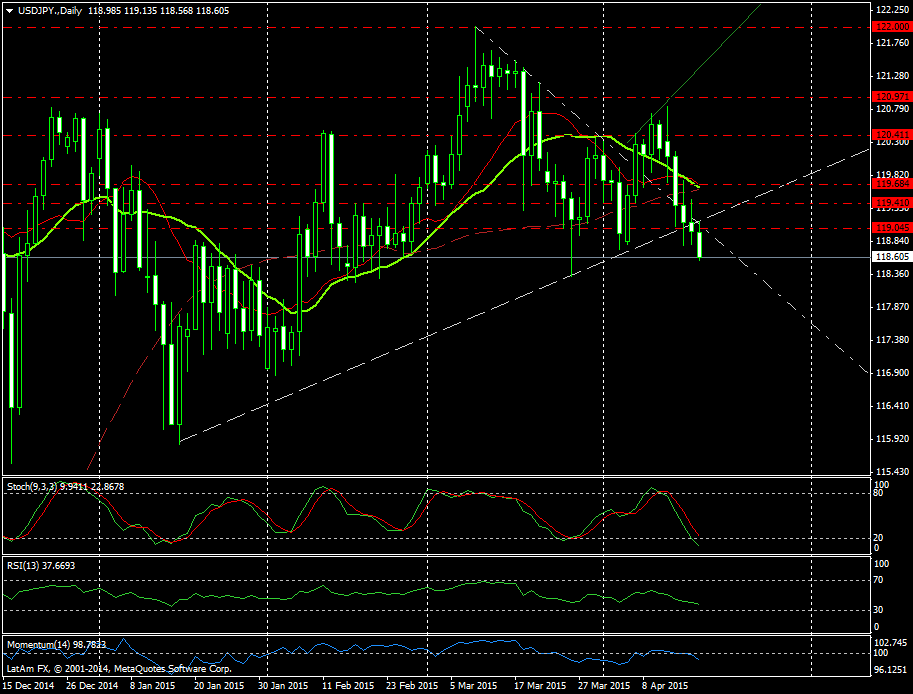Select the 119.410 red price label
913x694 pixels.
tap(889, 203)
